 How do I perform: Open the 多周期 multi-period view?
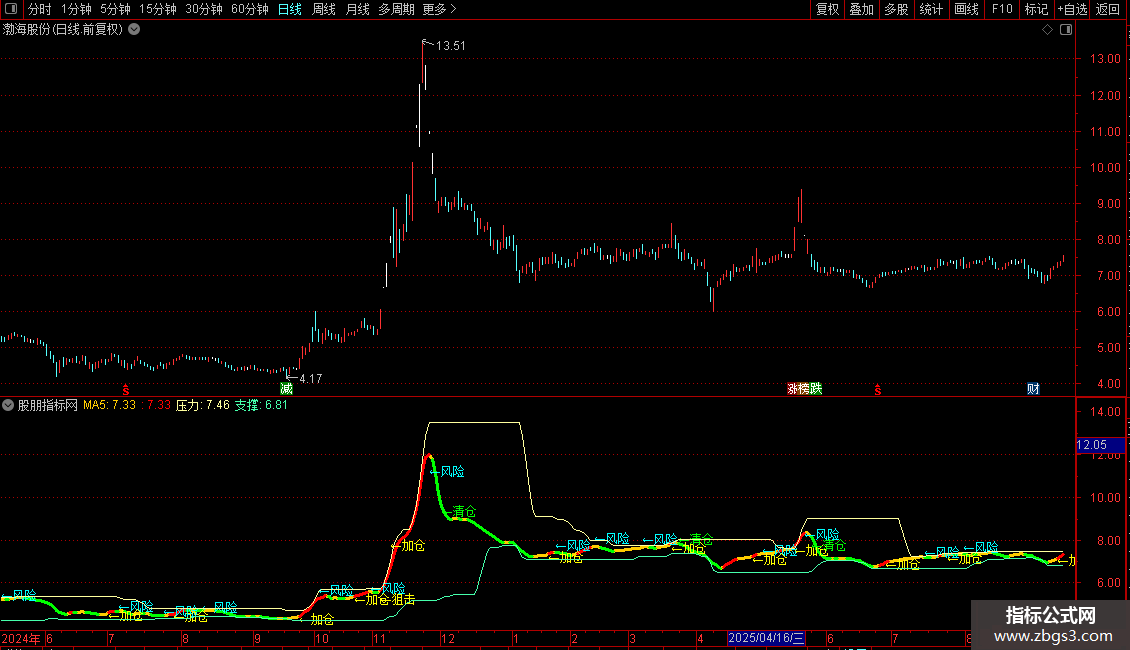point(396,9)
